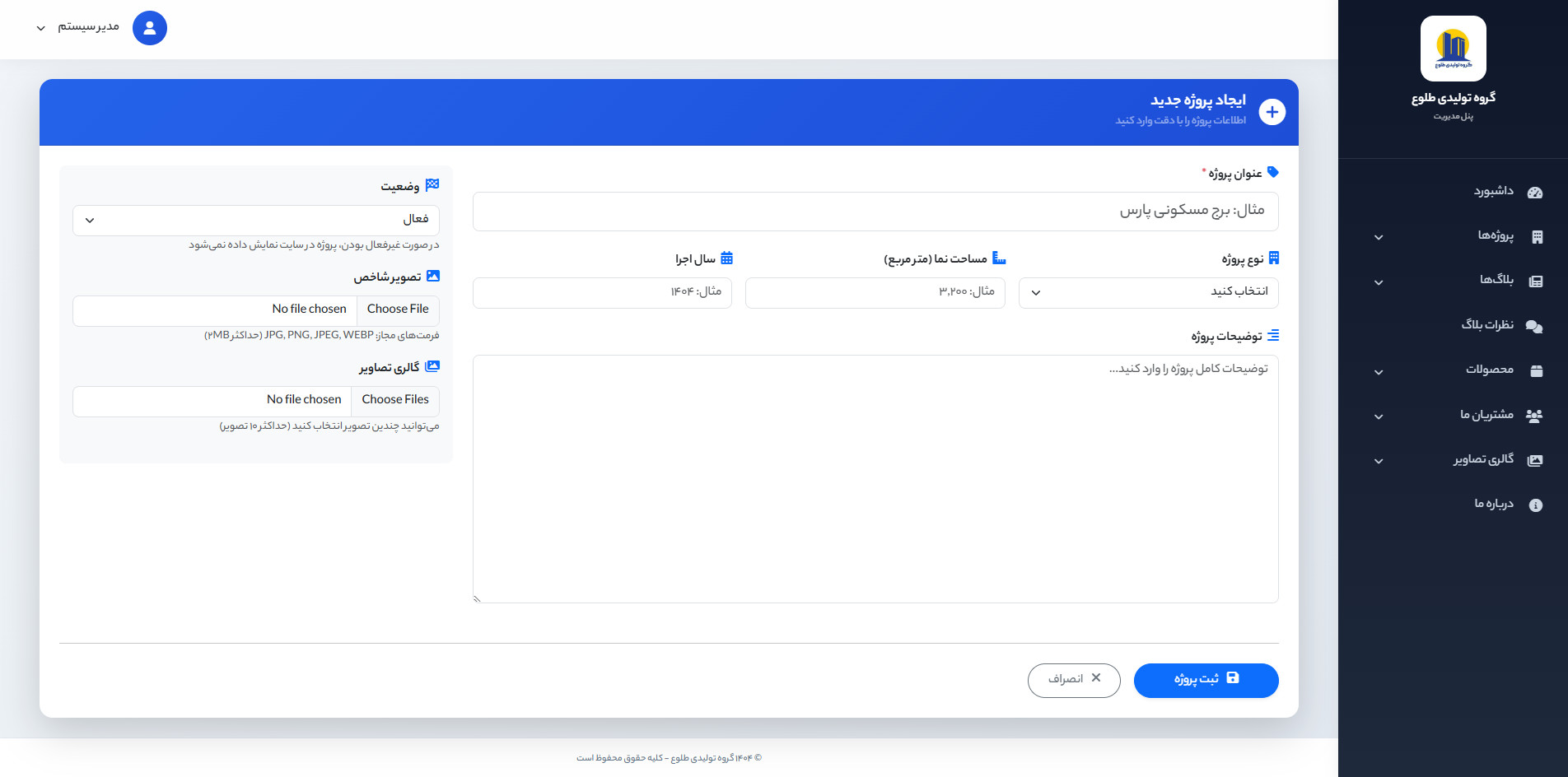Click the textarea resize handle corner
1568x777 pixels.
point(477,598)
